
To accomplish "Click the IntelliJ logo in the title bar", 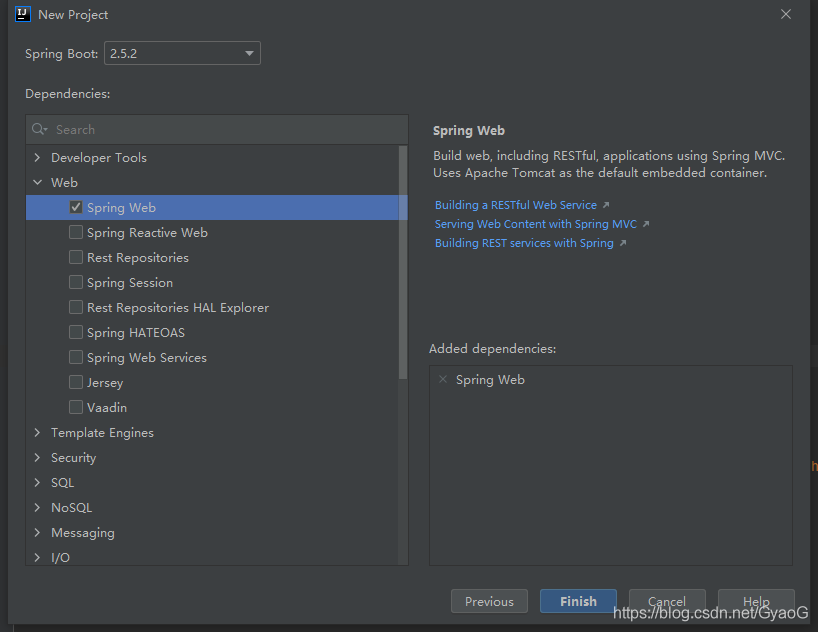I will click(x=22, y=14).
